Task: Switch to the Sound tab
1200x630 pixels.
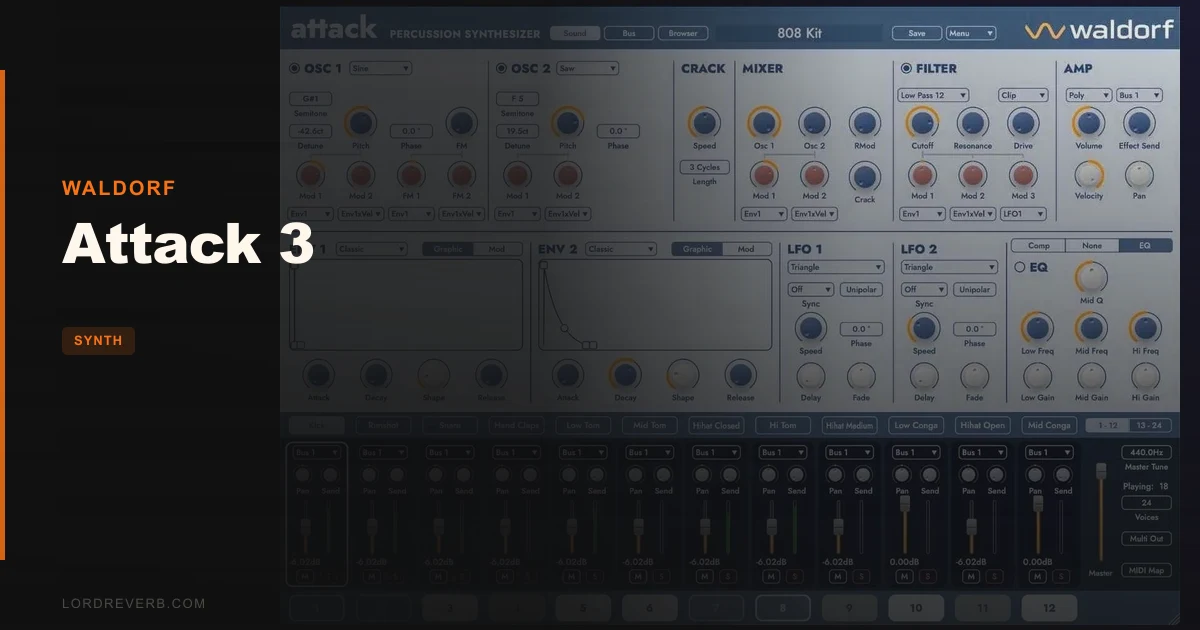Action: (x=575, y=33)
